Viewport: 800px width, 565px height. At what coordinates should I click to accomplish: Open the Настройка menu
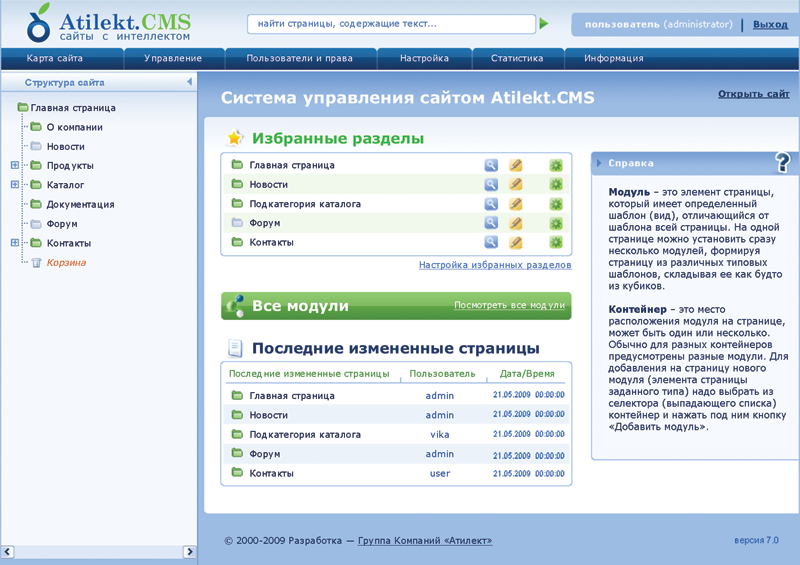pos(424,58)
